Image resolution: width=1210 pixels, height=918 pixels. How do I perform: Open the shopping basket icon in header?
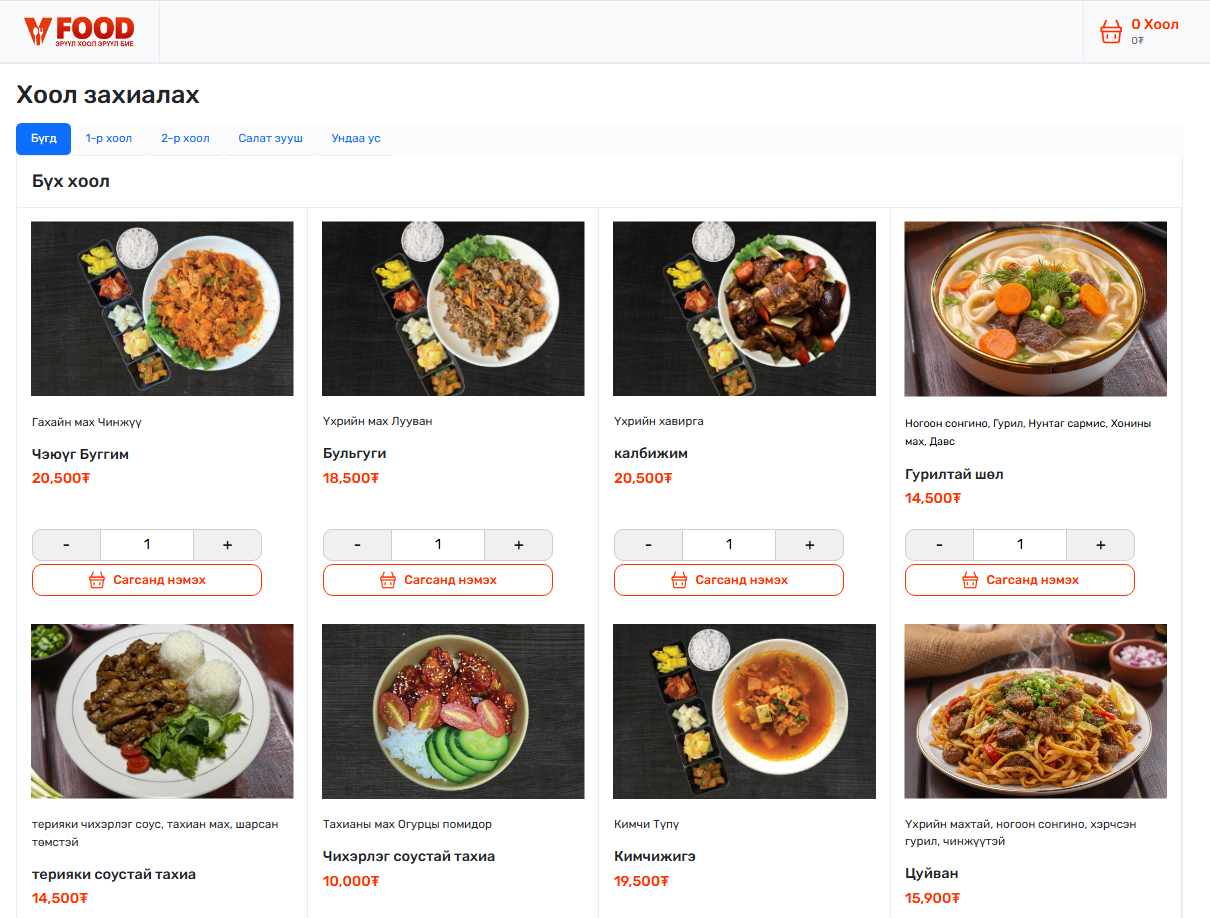point(1110,32)
